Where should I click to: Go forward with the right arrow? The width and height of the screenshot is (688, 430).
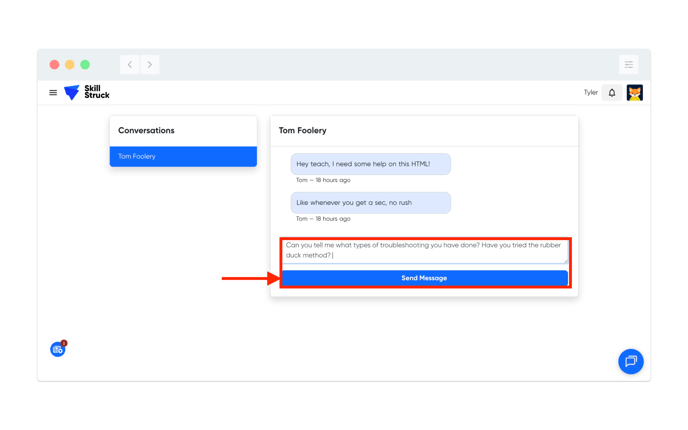point(150,65)
